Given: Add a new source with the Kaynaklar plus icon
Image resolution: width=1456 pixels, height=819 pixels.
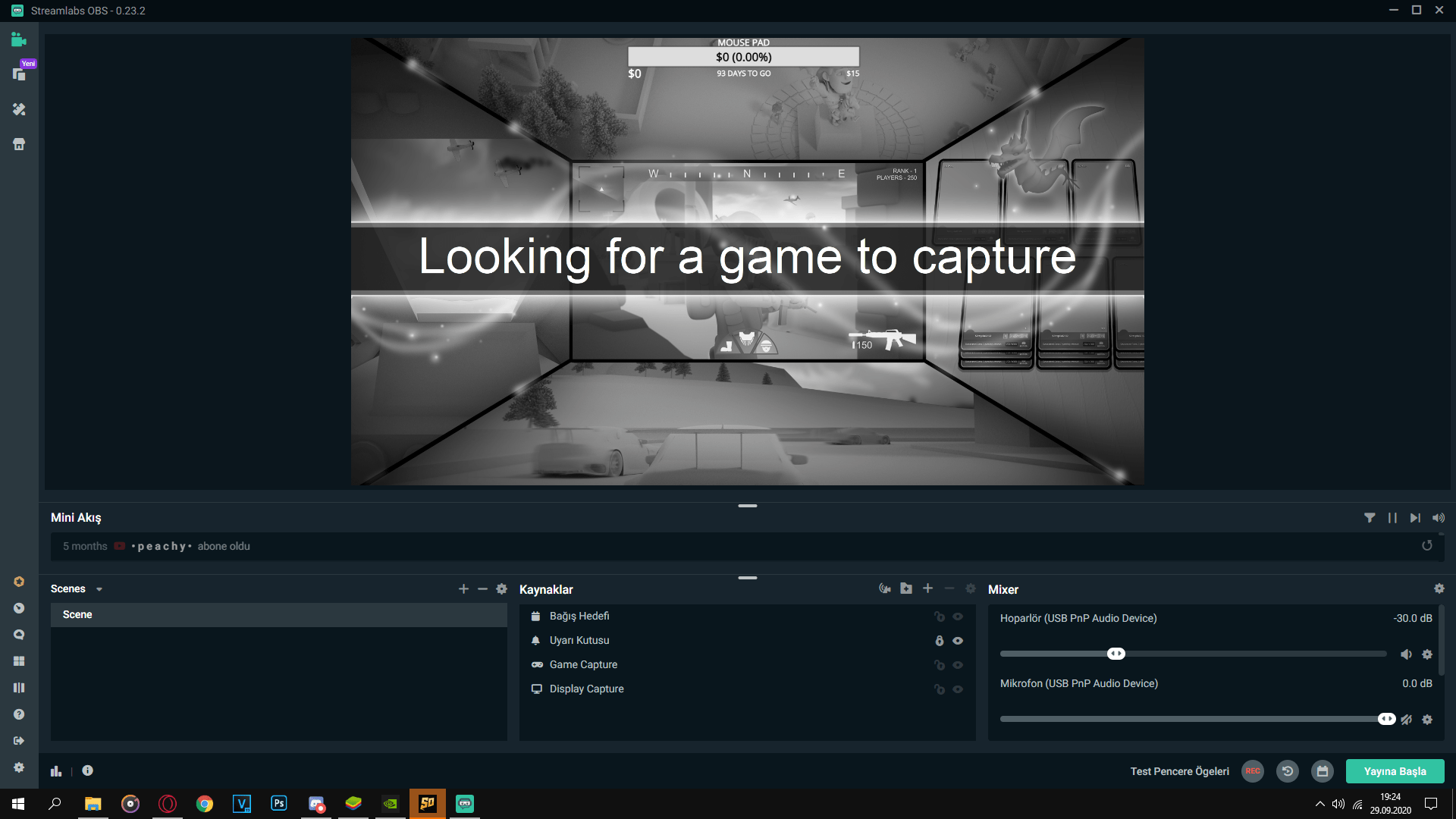Looking at the screenshot, I should [x=927, y=588].
